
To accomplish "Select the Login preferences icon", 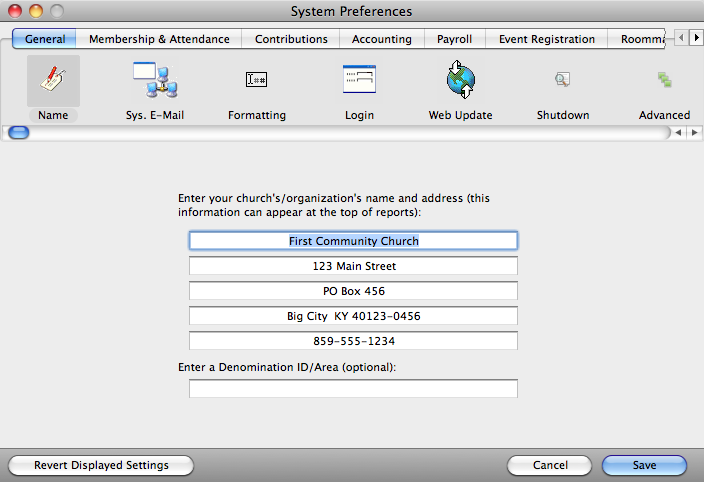I will point(358,82).
